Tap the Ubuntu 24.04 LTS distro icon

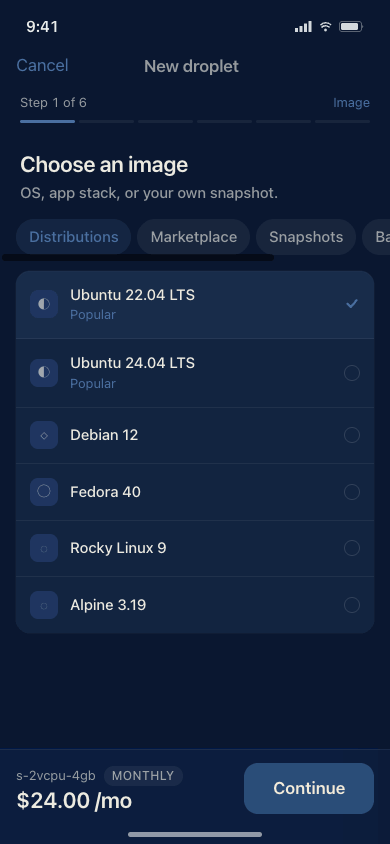pos(44,373)
